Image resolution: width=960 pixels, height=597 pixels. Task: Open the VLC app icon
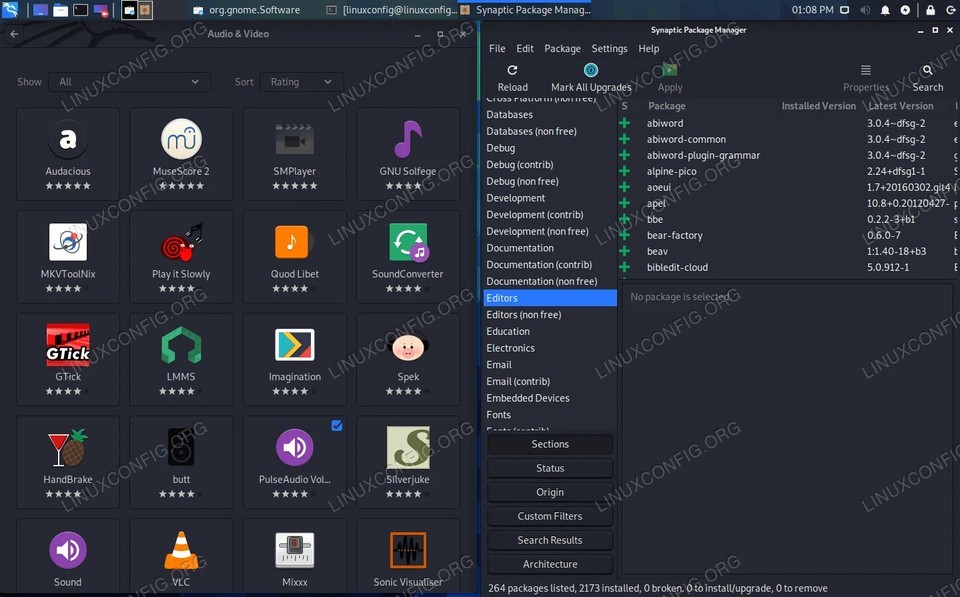tap(181, 550)
